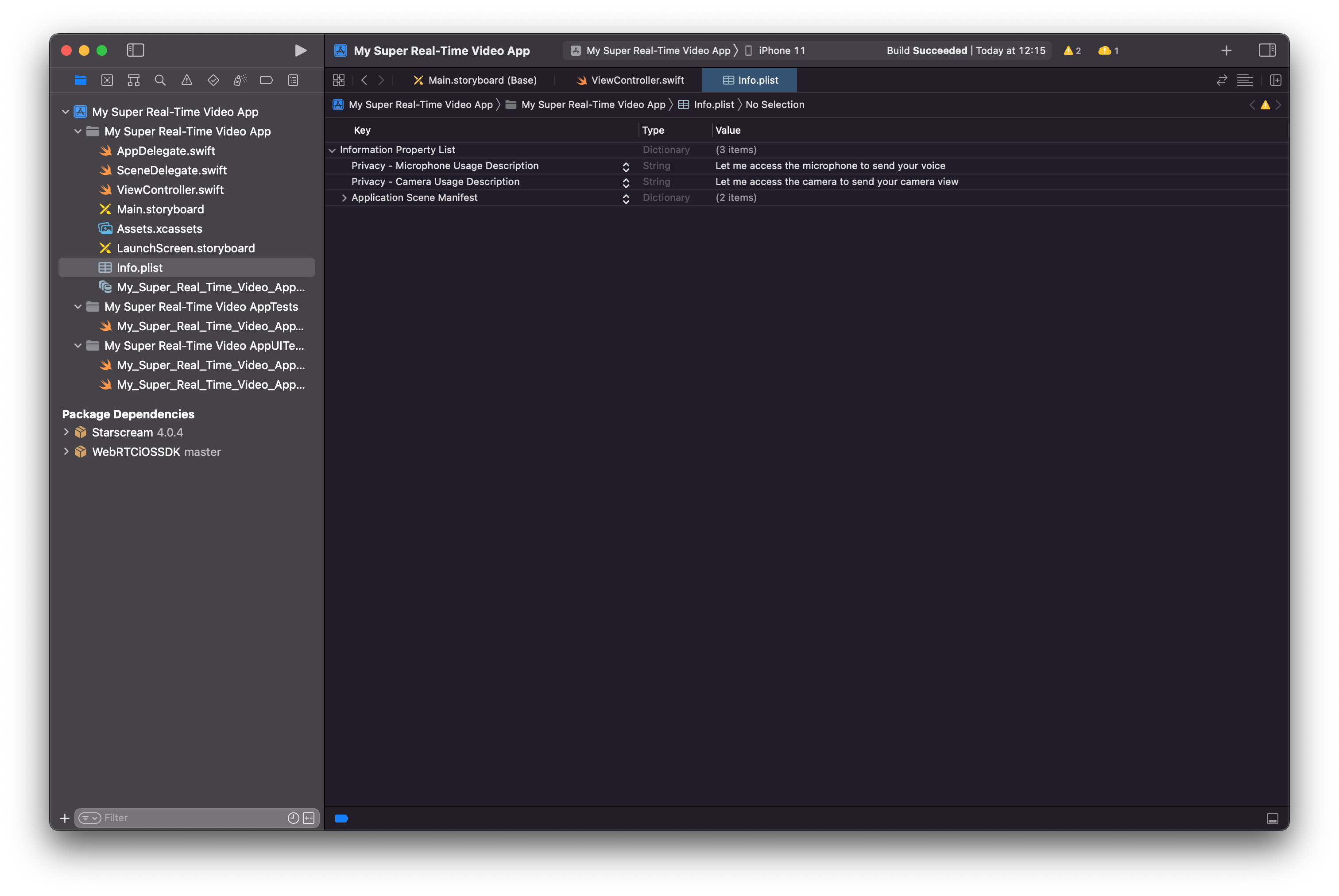Screen dimensions: 1339x896
Task: Open AppDelegate.swift in navigator
Action: point(166,151)
